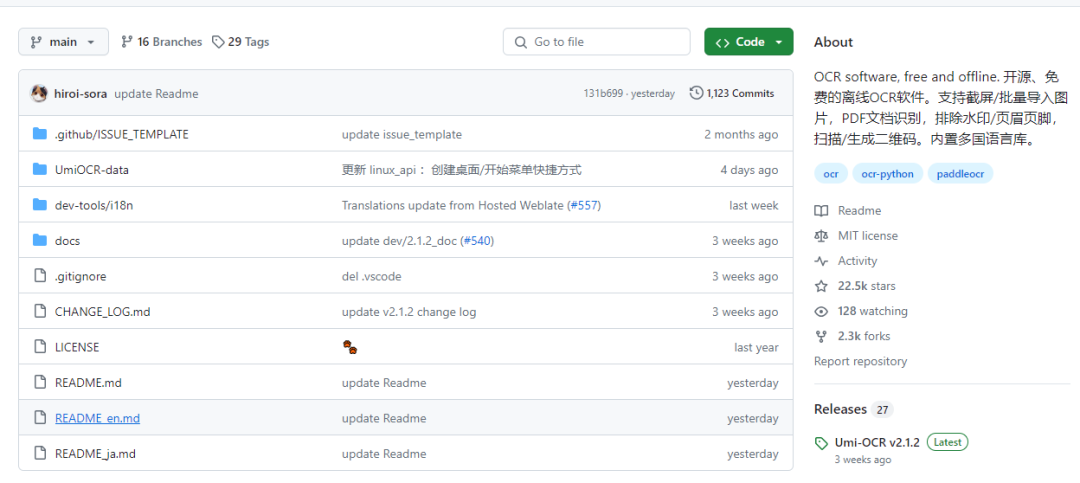View the 22.5k stars list
This screenshot has height=483, width=1080.
pos(866,286)
